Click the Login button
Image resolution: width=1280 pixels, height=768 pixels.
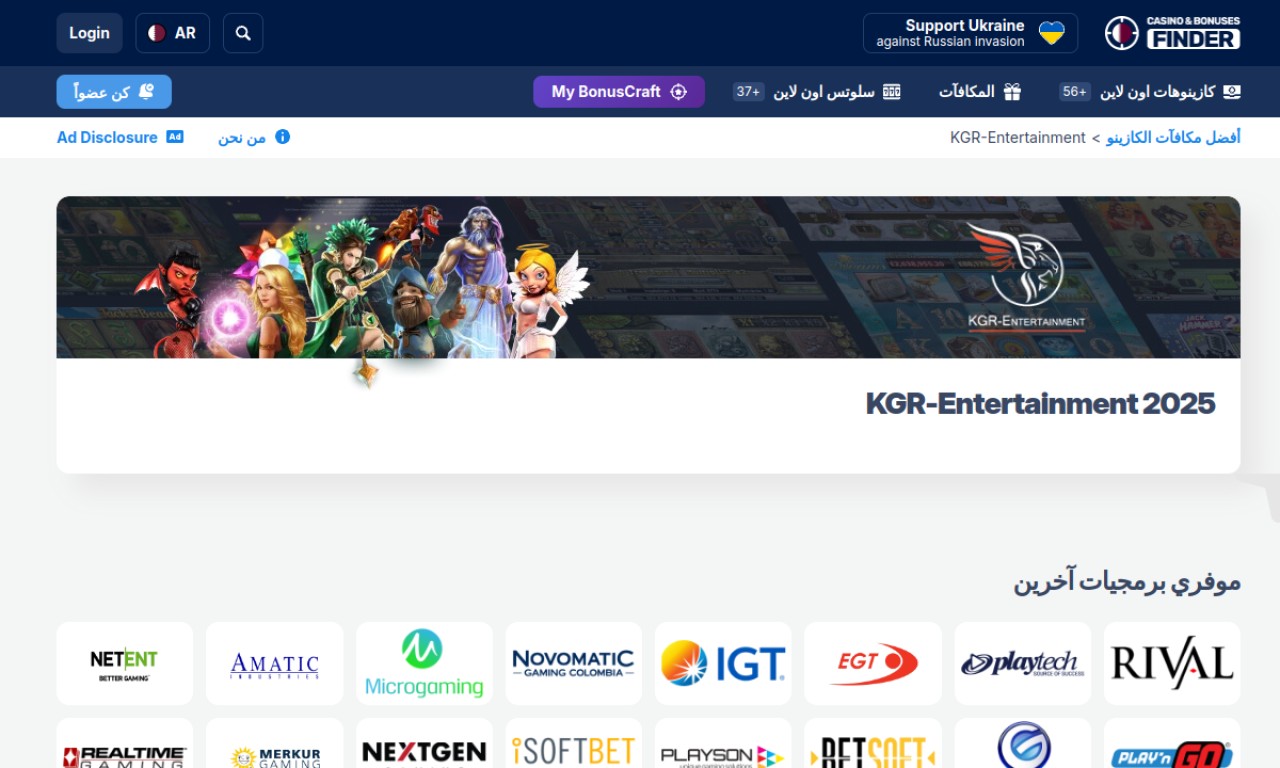tap(89, 33)
